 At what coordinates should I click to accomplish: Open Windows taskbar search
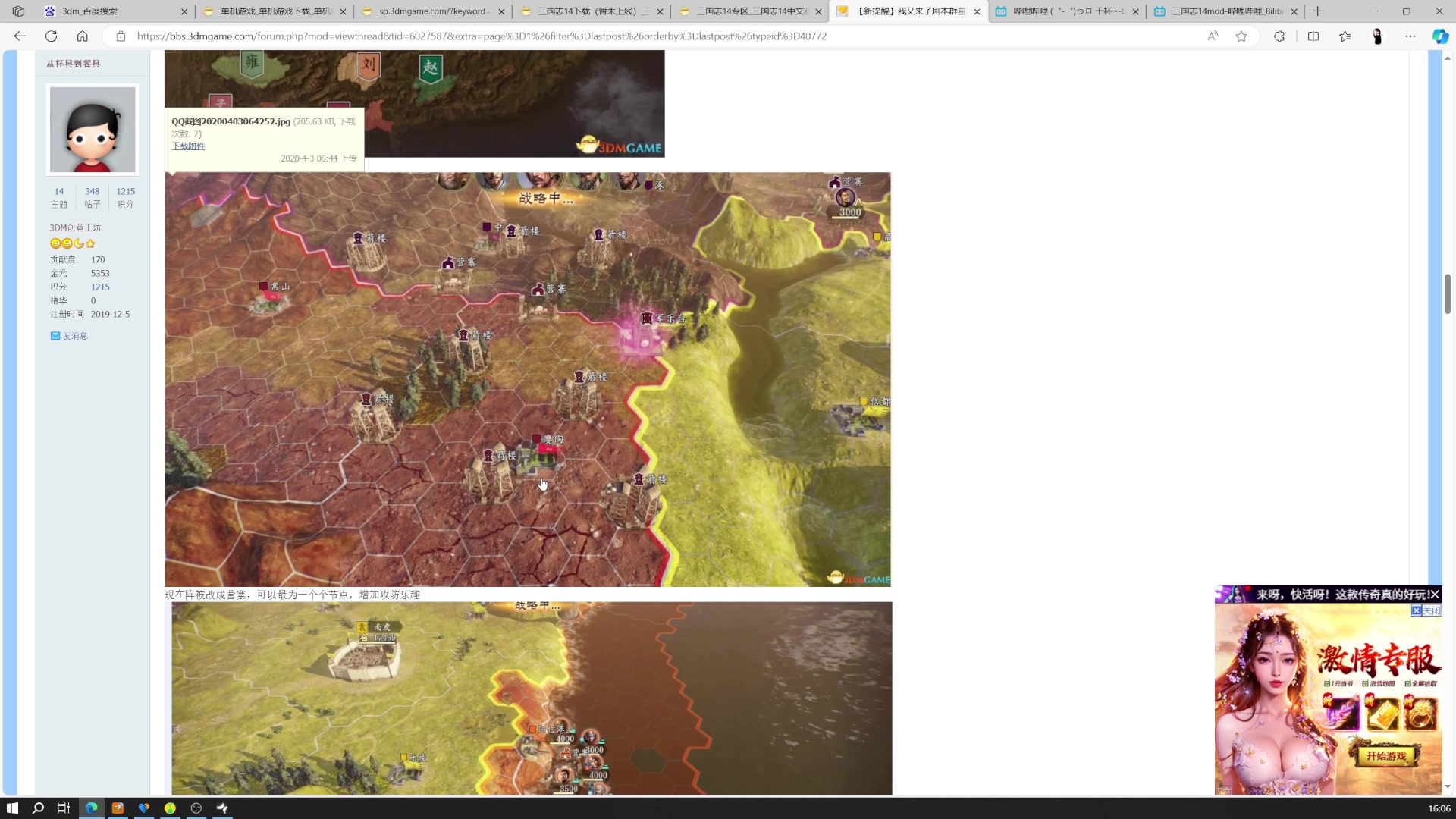pyautogui.click(x=38, y=808)
